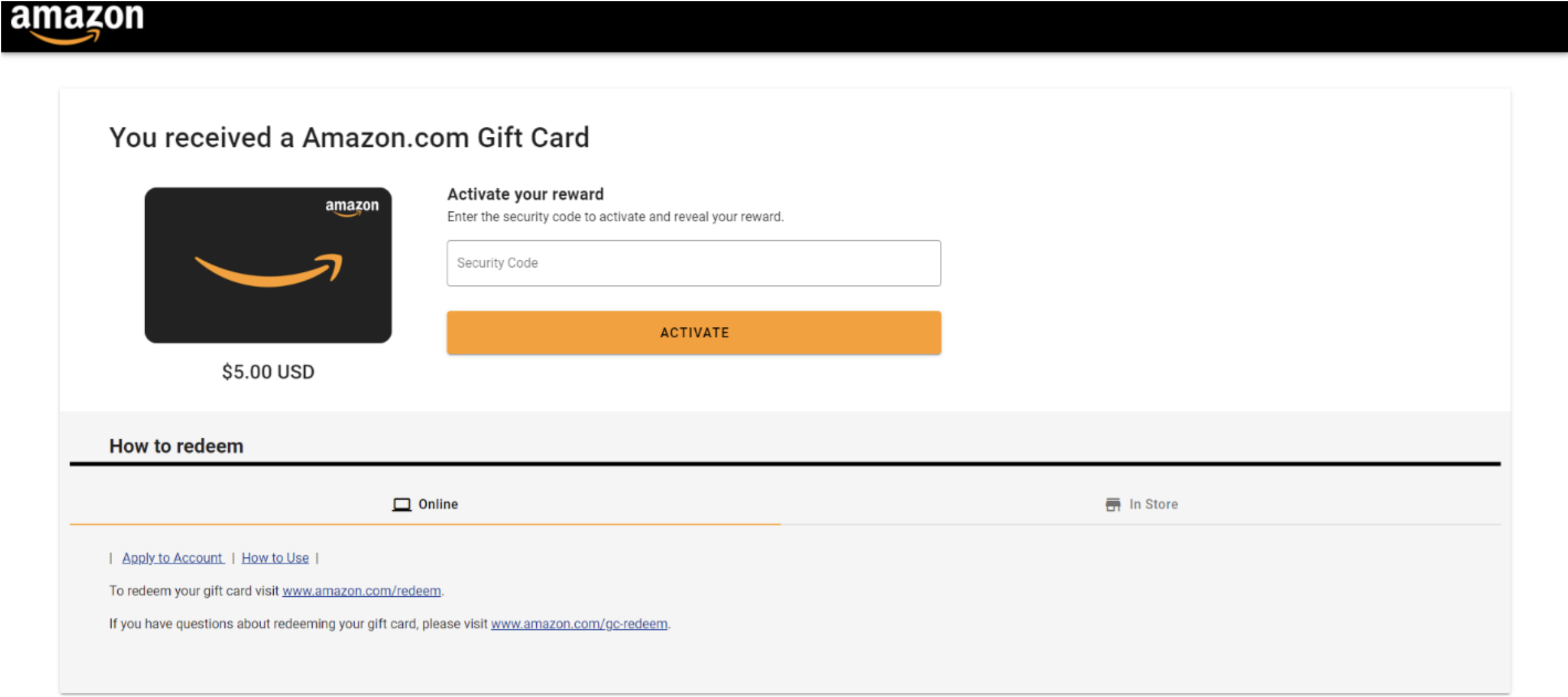Visit the www.amazon.com/gc-redeem link
The image size is (1568, 697).
click(x=579, y=624)
